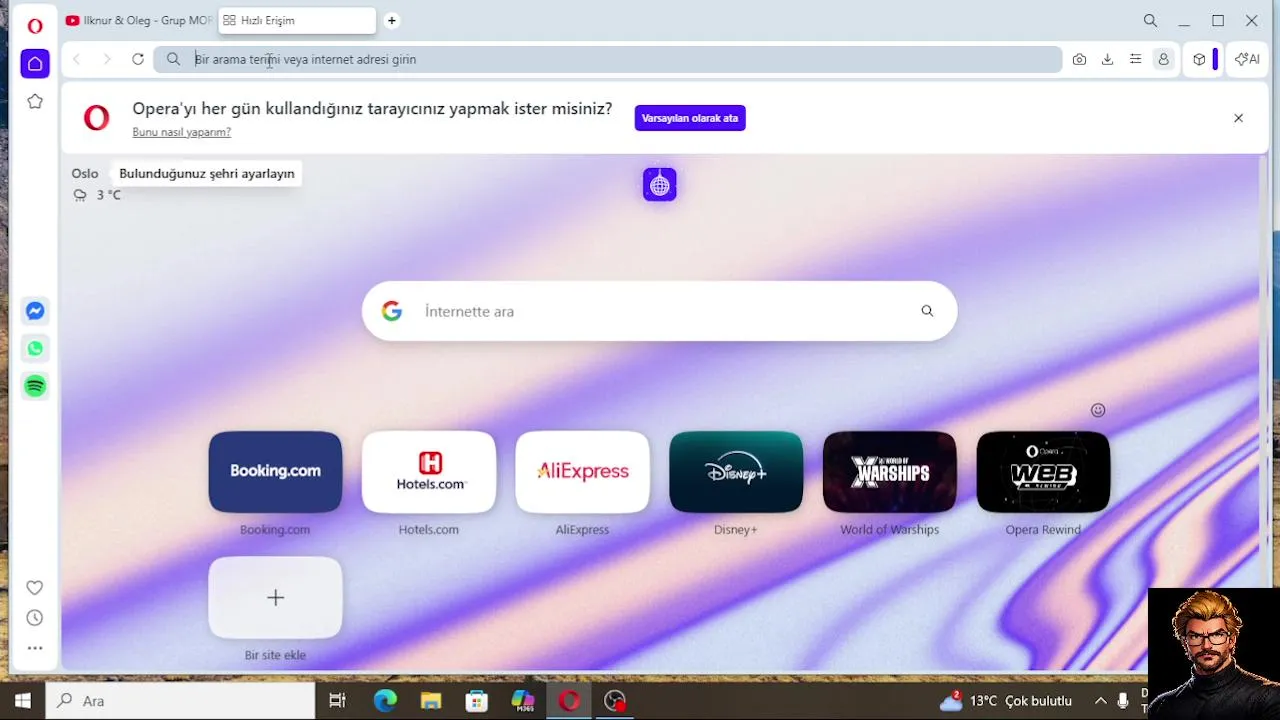
Task: Open the Hotels.com speed dial tile
Action: 429,472
